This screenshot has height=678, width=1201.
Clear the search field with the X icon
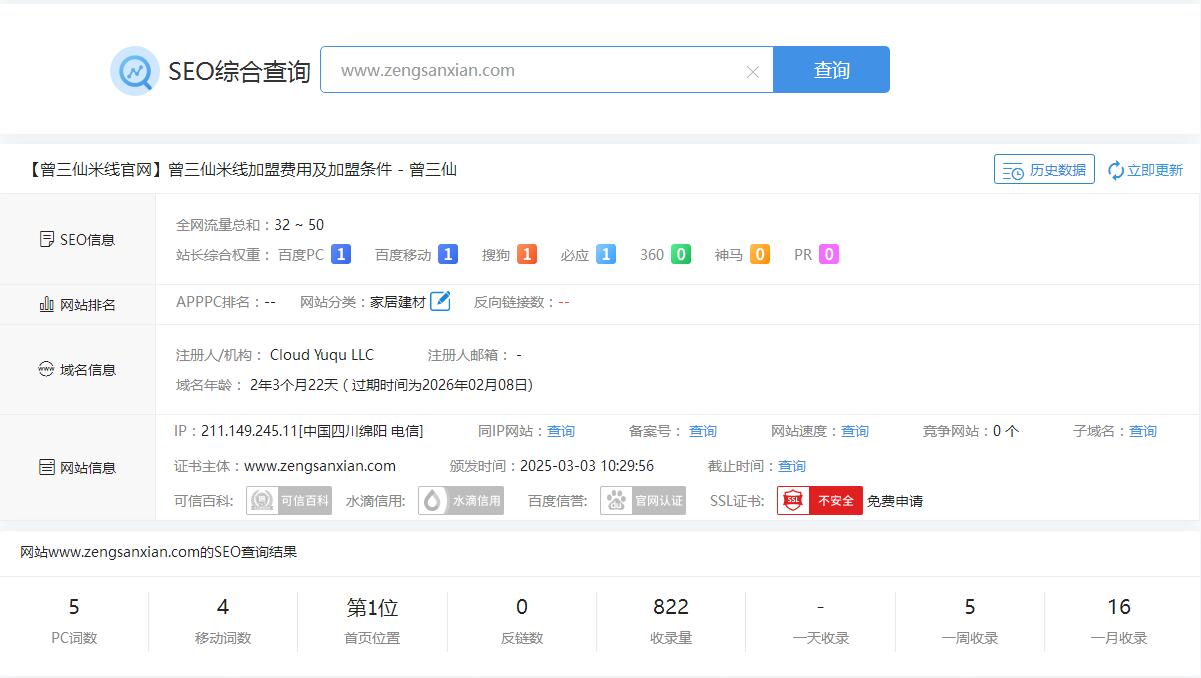click(x=753, y=72)
